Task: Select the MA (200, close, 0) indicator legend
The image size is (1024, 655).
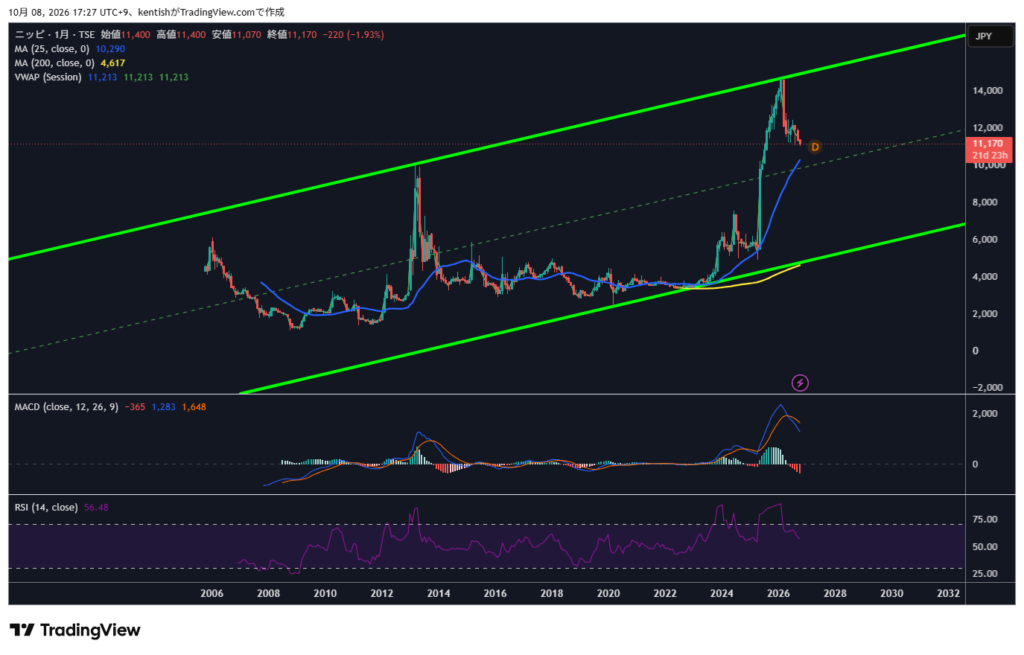Action: click(x=54, y=63)
